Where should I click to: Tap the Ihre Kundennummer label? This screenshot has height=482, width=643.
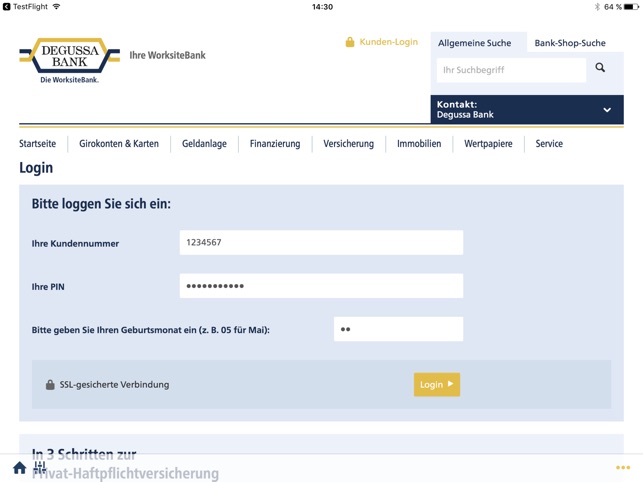point(75,244)
